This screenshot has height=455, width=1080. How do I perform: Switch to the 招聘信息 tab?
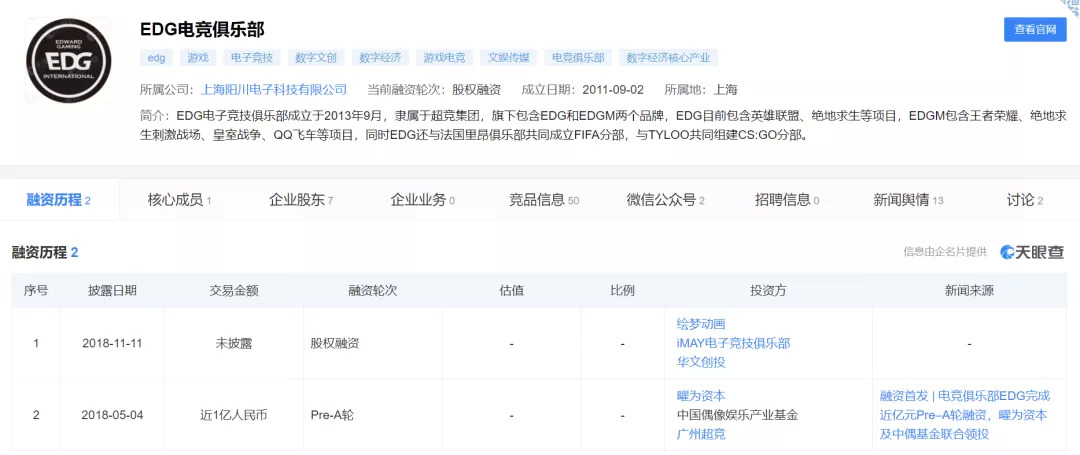tap(787, 200)
